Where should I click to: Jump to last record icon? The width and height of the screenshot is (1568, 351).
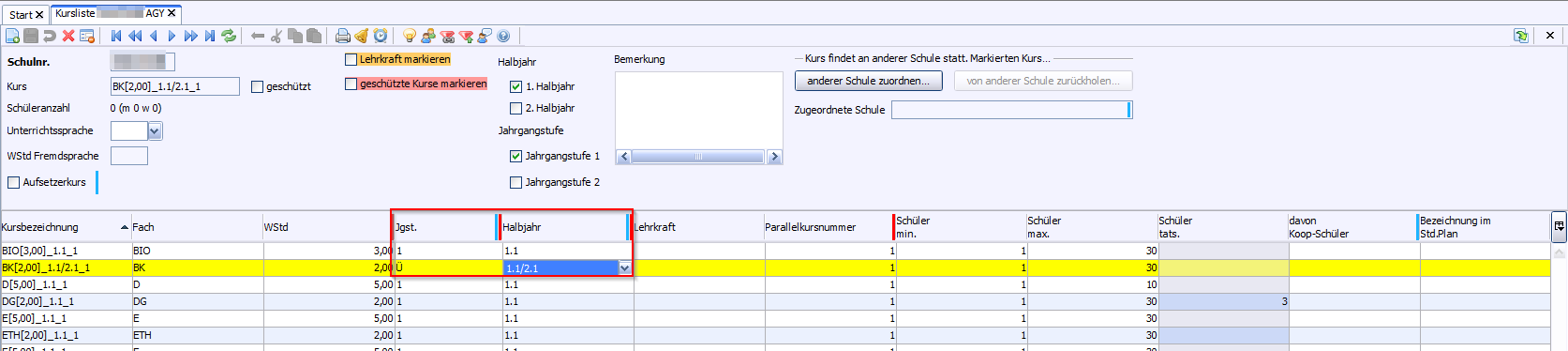(x=210, y=36)
